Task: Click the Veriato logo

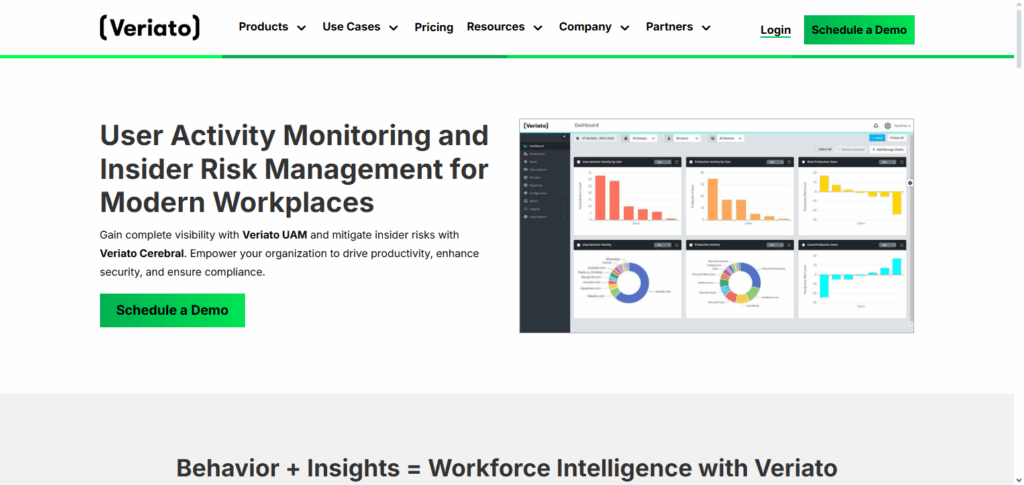Action: (150, 28)
